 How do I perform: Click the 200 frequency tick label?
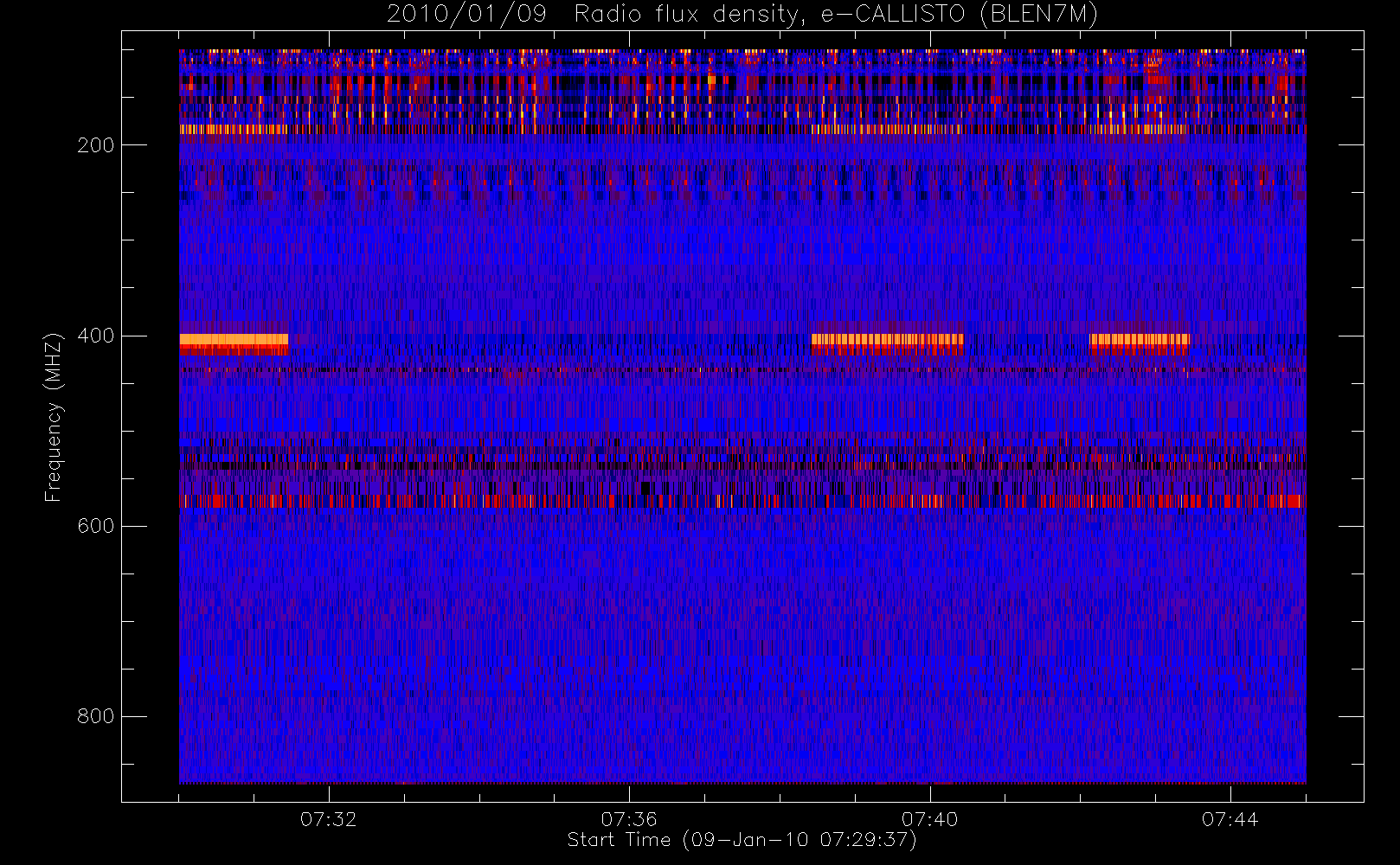[x=95, y=145]
